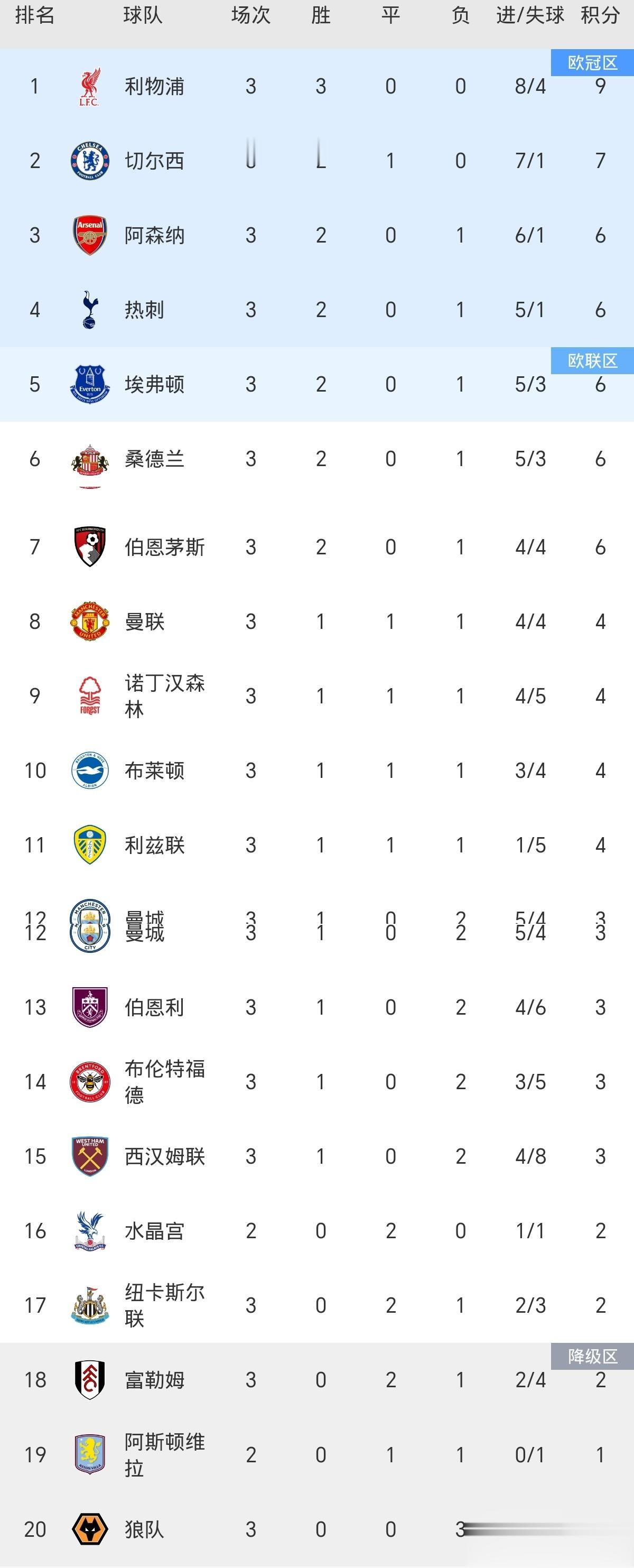Click the 降级区 zone label

tap(592, 1356)
